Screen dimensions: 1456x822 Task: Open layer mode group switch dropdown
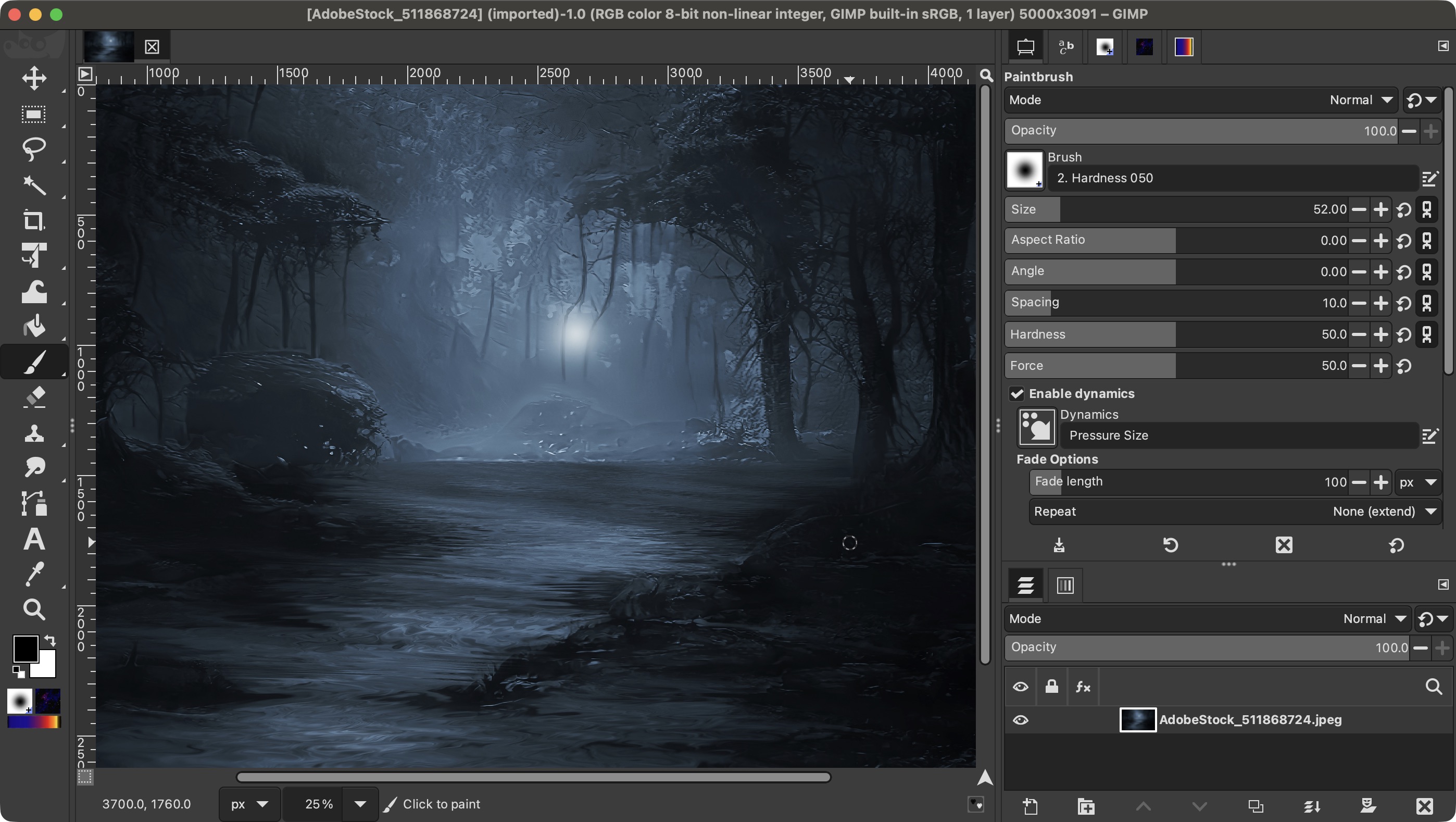click(1434, 619)
